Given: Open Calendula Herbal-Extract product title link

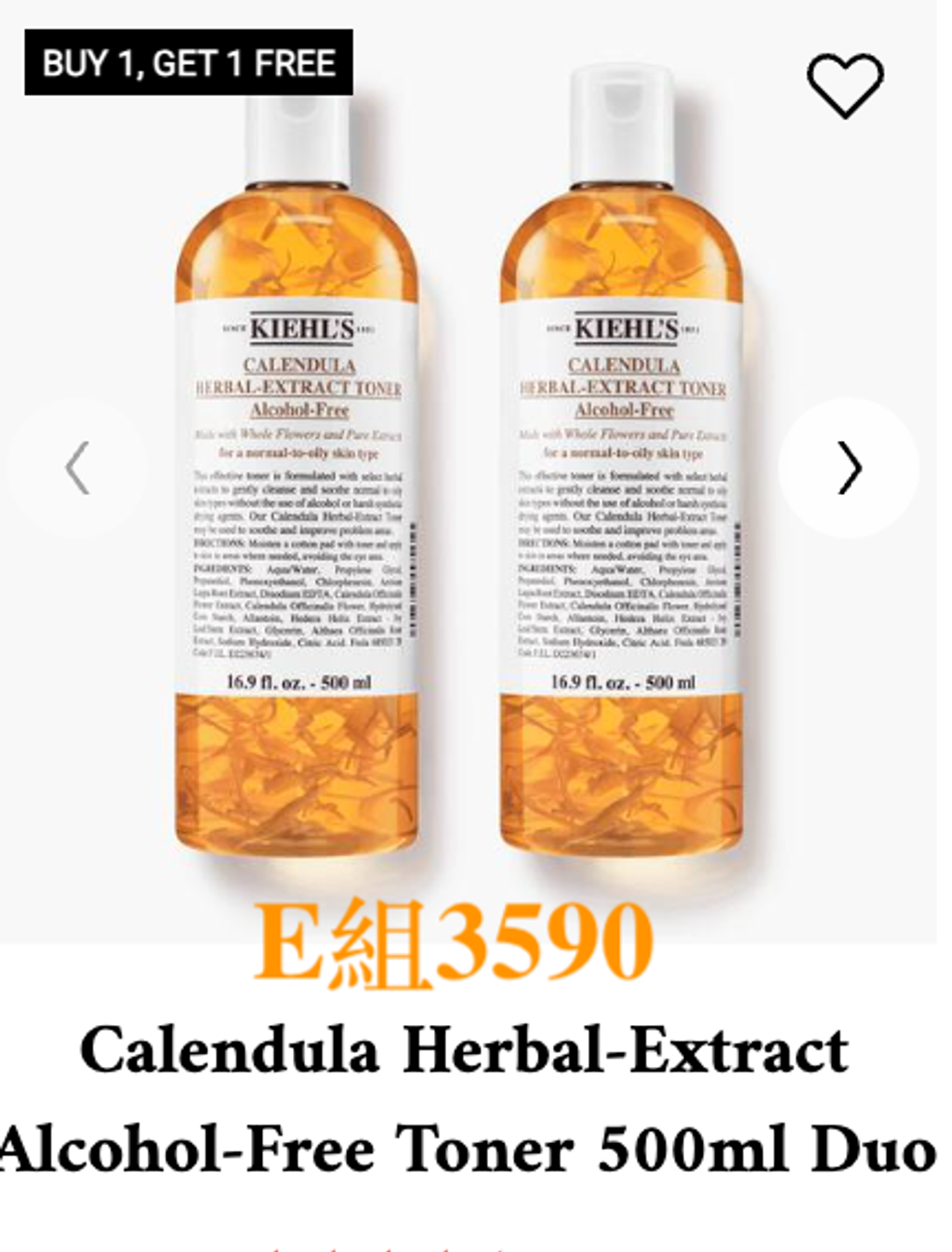Looking at the screenshot, I should coord(463,1050).
